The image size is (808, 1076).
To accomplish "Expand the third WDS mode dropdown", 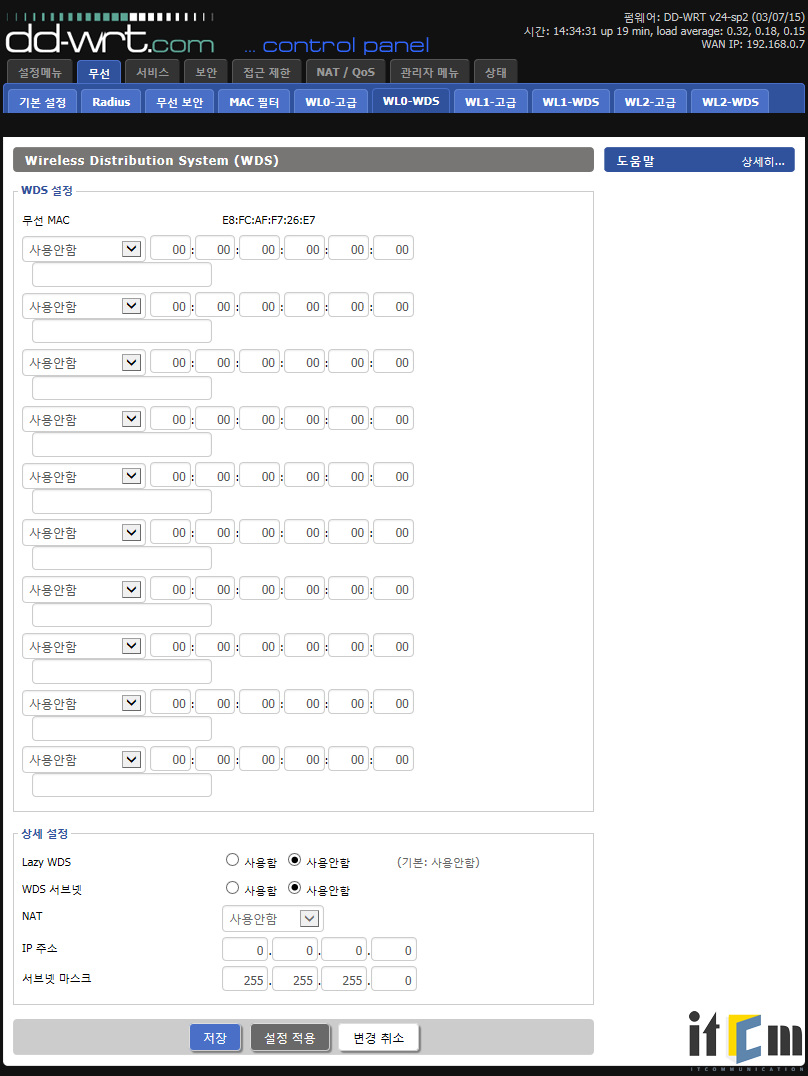I will pyautogui.click(x=84, y=362).
